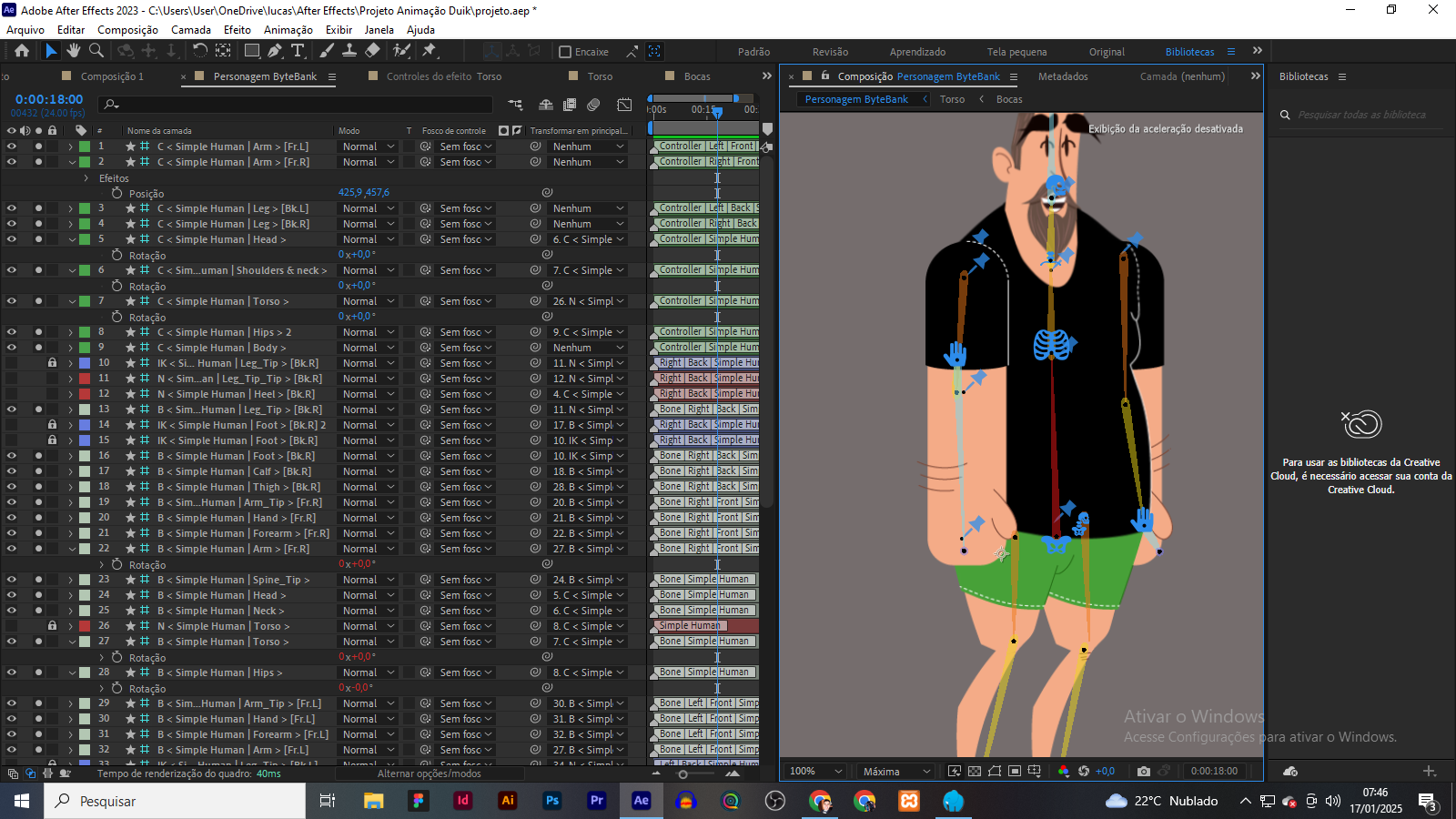Toggle the motion blur icon in timeline
The height and width of the screenshot is (819, 1456).
(x=593, y=105)
